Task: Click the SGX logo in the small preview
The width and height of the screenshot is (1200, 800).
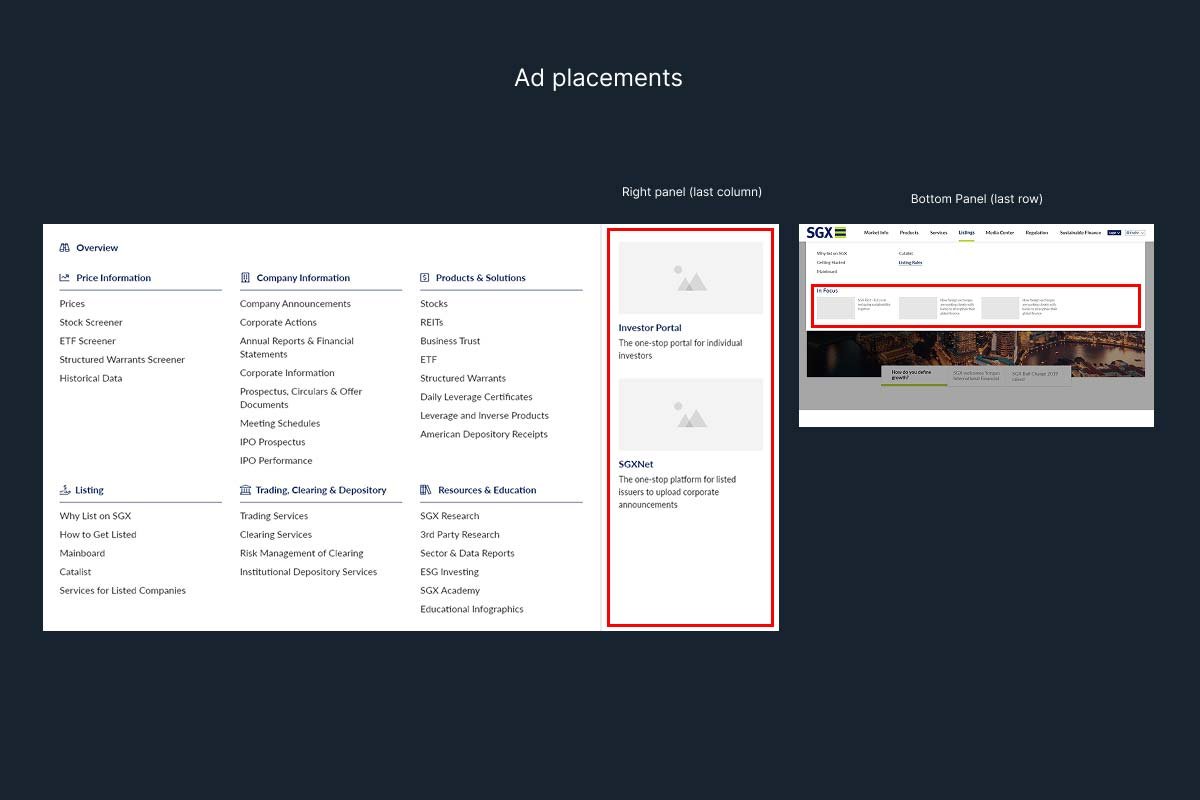Action: (x=826, y=232)
